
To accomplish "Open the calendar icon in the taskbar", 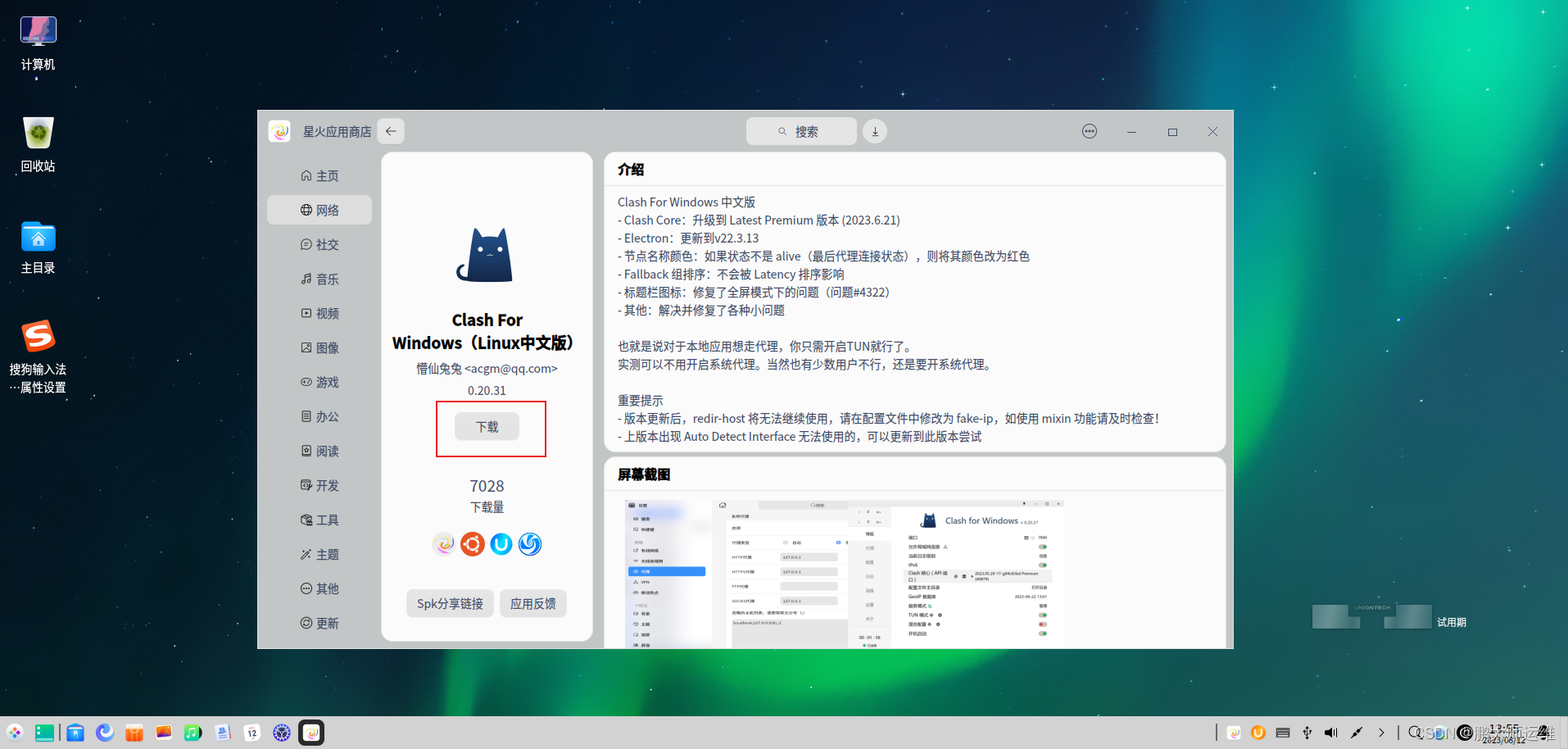I will [252, 733].
